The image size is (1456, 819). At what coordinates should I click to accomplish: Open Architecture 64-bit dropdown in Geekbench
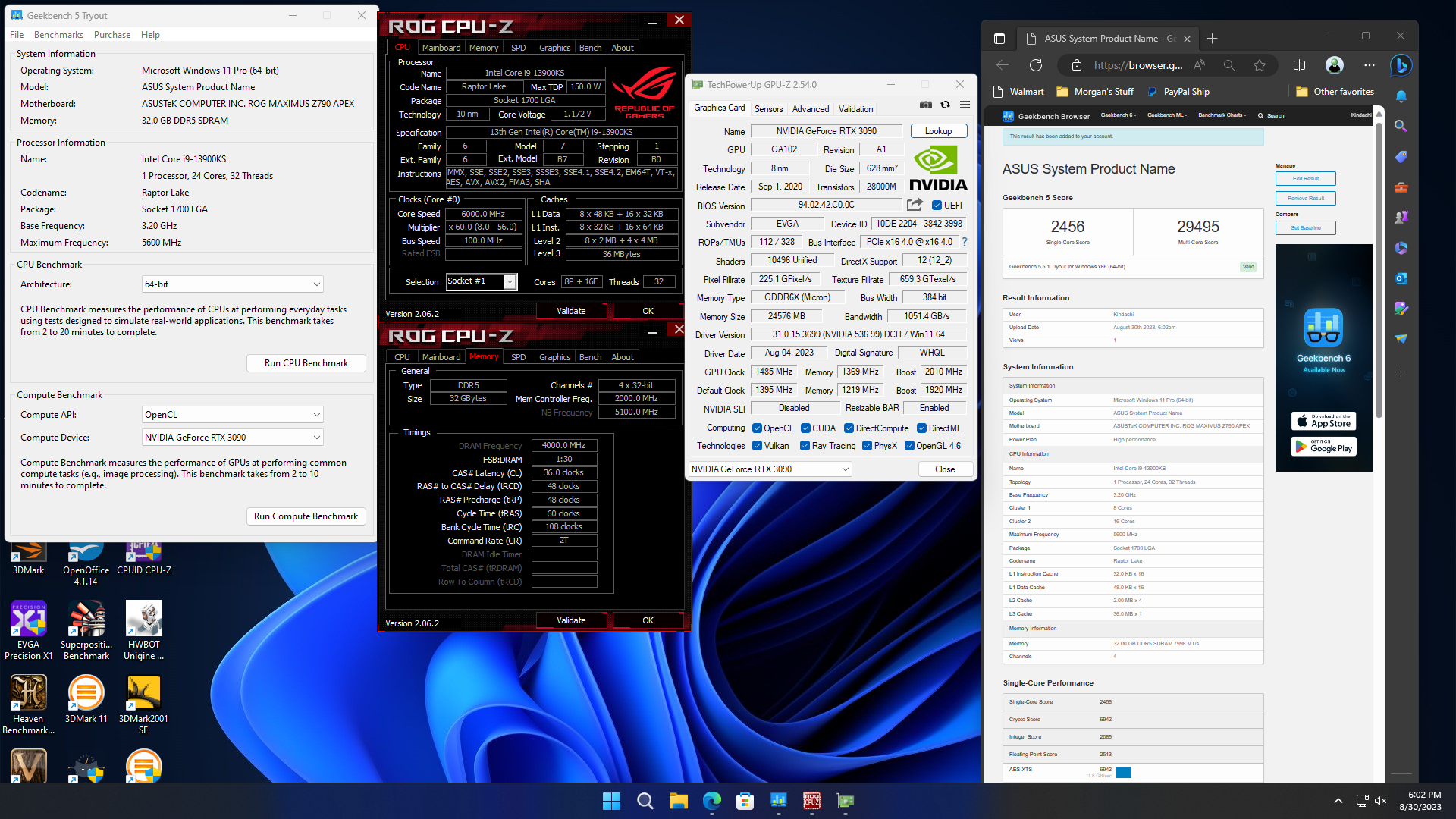[233, 284]
